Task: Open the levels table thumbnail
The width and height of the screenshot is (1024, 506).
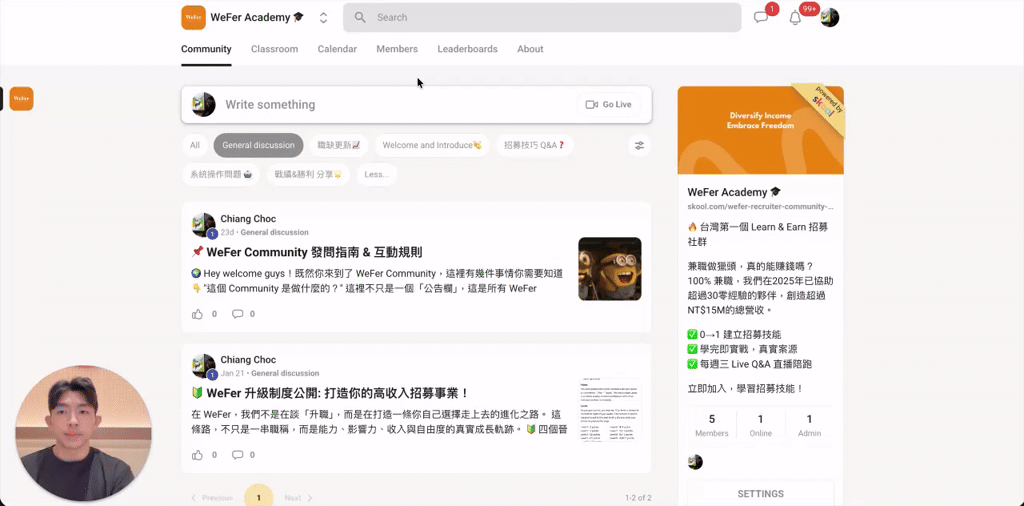Action: pyautogui.click(x=609, y=409)
